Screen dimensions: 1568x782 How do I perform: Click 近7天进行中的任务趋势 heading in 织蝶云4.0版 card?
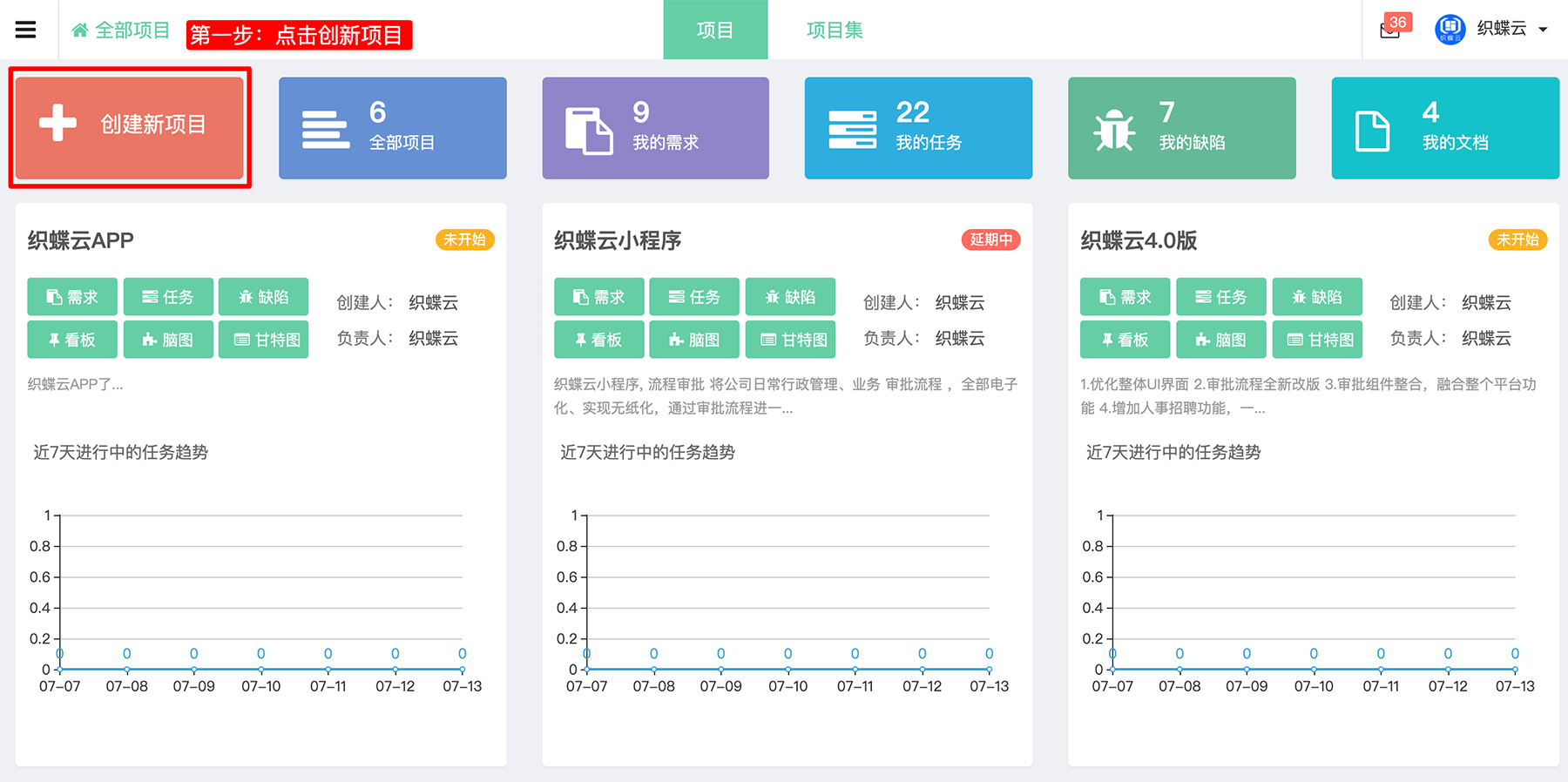(1173, 452)
